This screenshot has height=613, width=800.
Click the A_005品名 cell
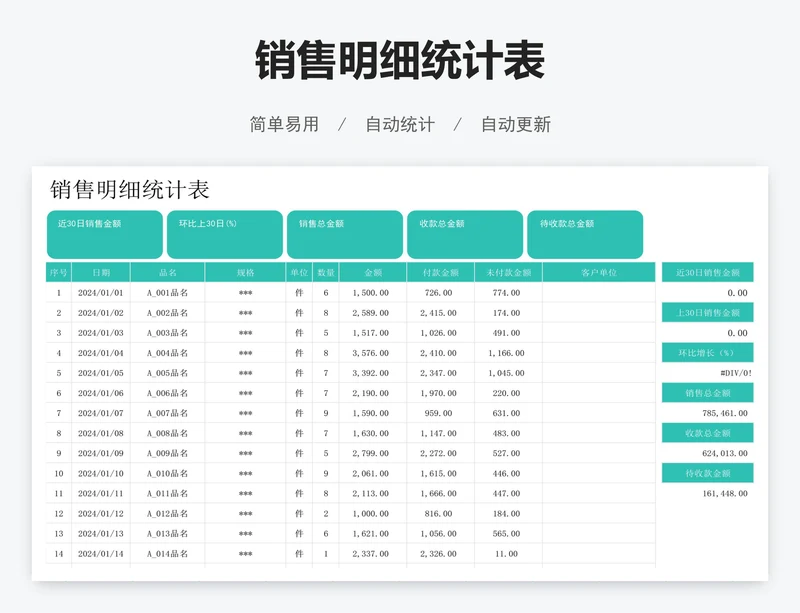pos(168,373)
